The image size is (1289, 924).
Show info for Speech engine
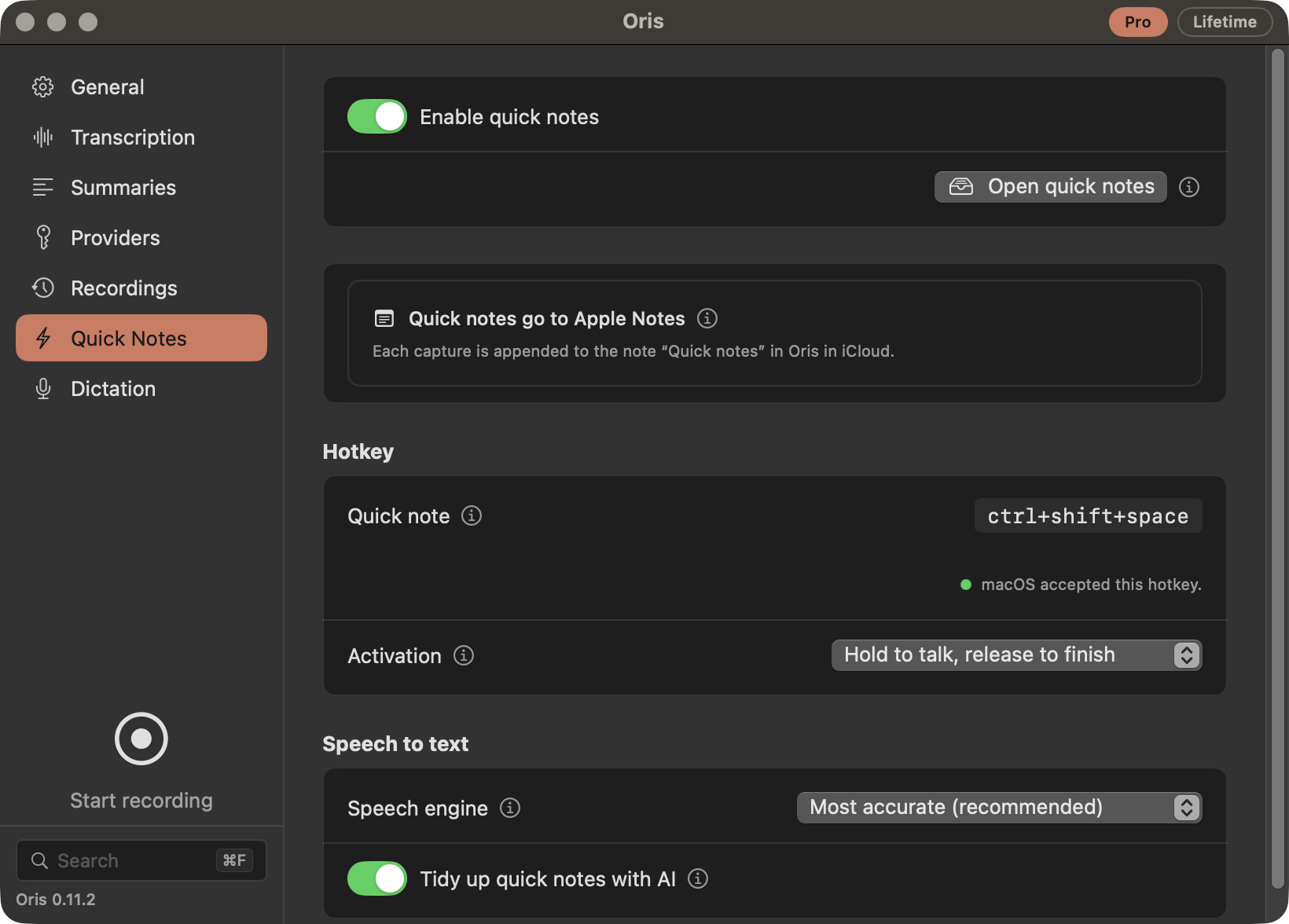point(510,808)
